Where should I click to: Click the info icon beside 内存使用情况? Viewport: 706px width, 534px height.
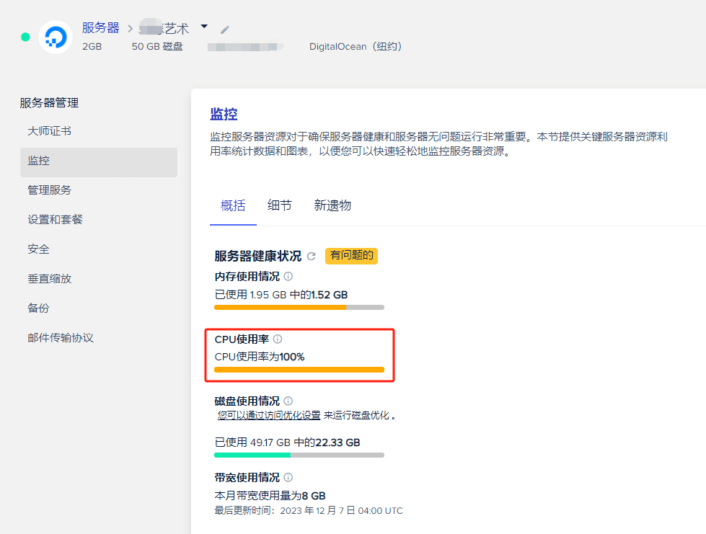pyautogui.click(x=288, y=276)
